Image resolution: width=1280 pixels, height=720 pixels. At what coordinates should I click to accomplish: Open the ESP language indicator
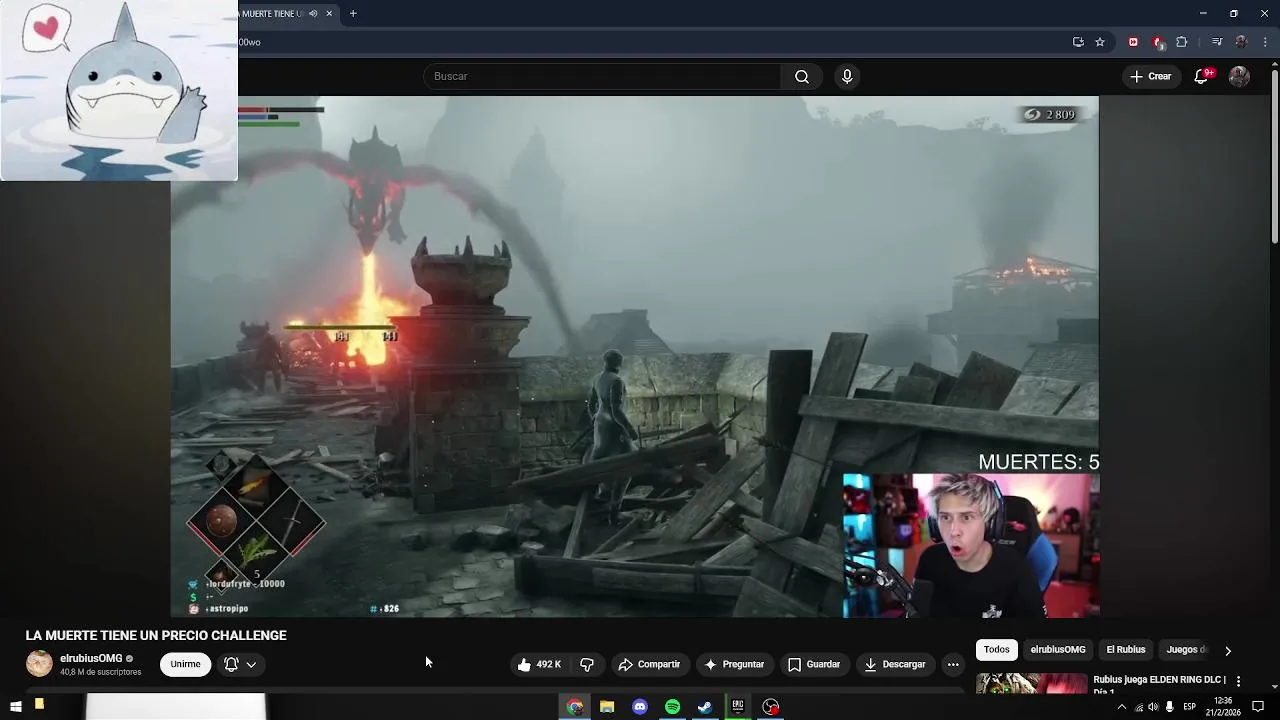tap(1189, 707)
